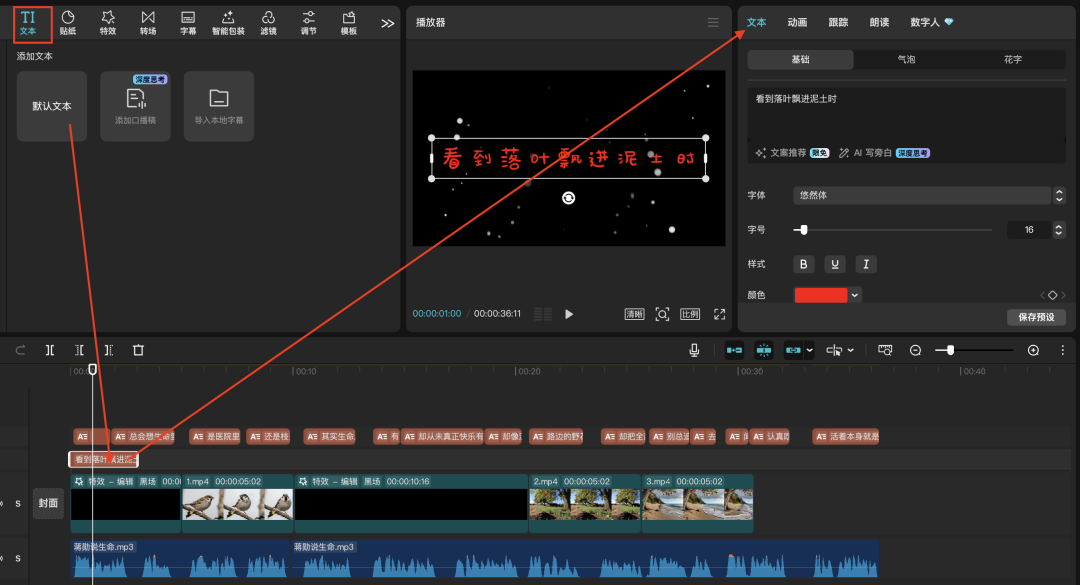Toggle italic text style
1080x585 pixels.
pos(866,264)
